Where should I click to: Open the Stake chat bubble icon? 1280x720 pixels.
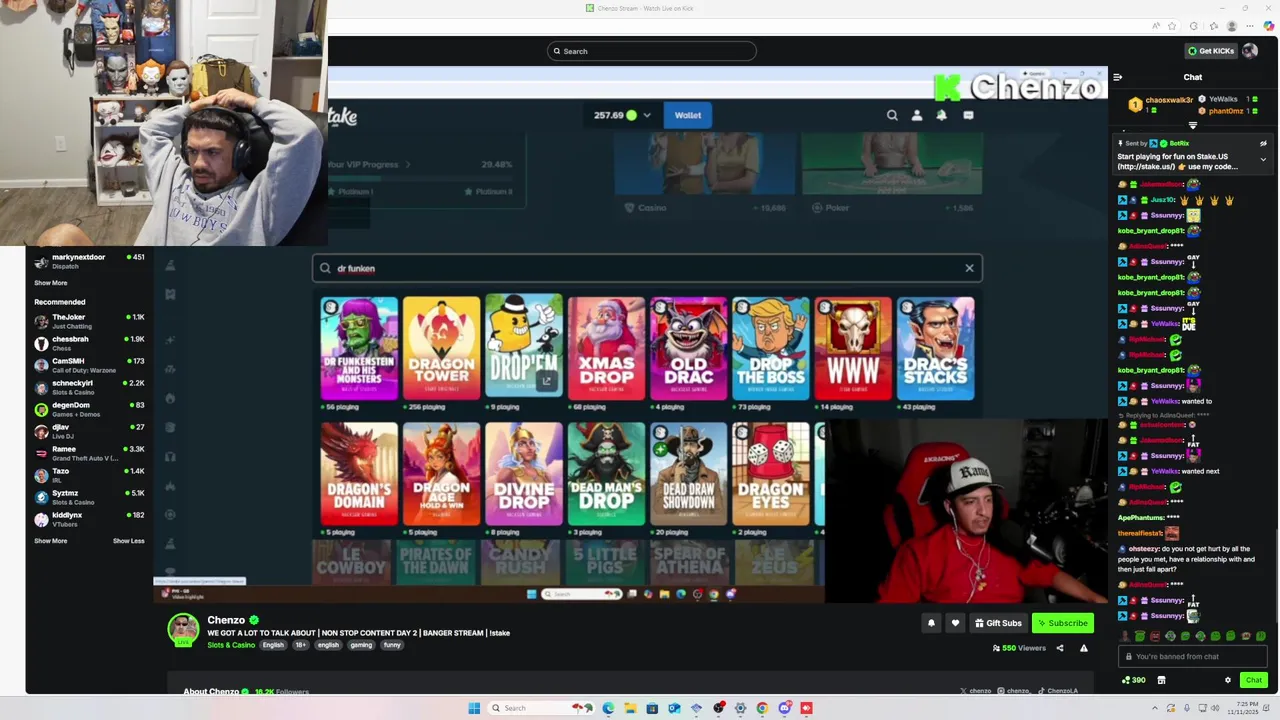(x=968, y=115)
